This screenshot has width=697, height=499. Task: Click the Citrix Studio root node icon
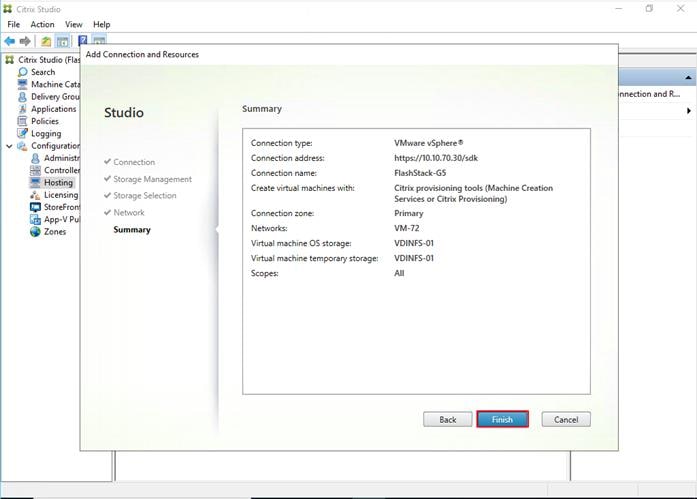[9, 60]
